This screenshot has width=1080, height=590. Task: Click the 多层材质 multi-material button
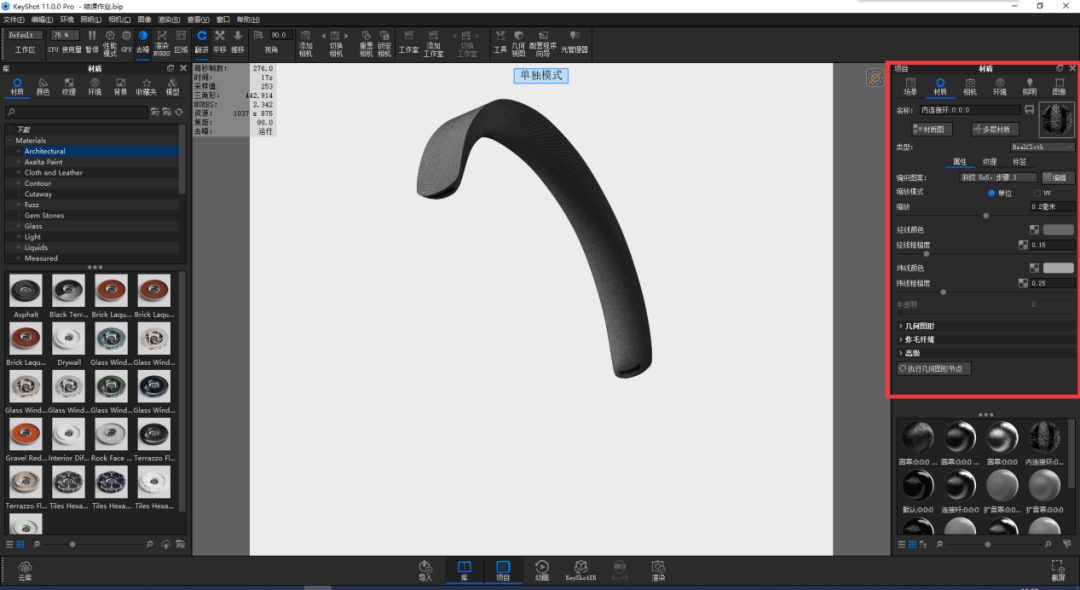pyautogui.click(x=995, y=129)
